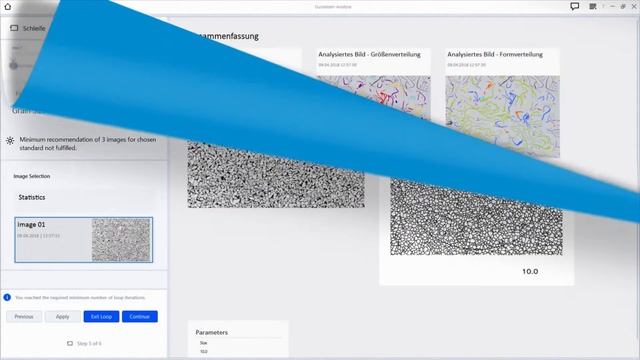Go to the Home screen icon

click(x=7, y=7)
